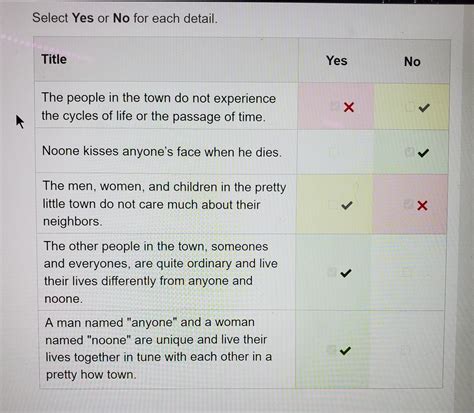
Task: Check No for neighbors statement row
Action: click(x=408, y=204)
